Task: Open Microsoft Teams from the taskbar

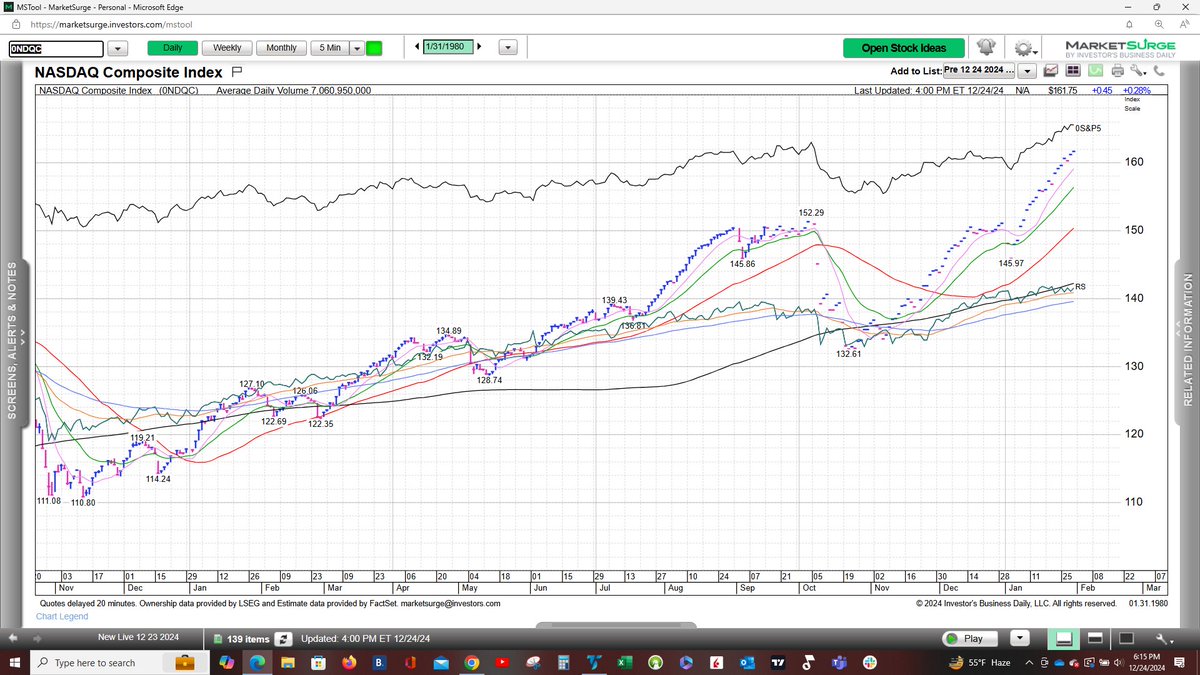Action: (x=838, y=663)
